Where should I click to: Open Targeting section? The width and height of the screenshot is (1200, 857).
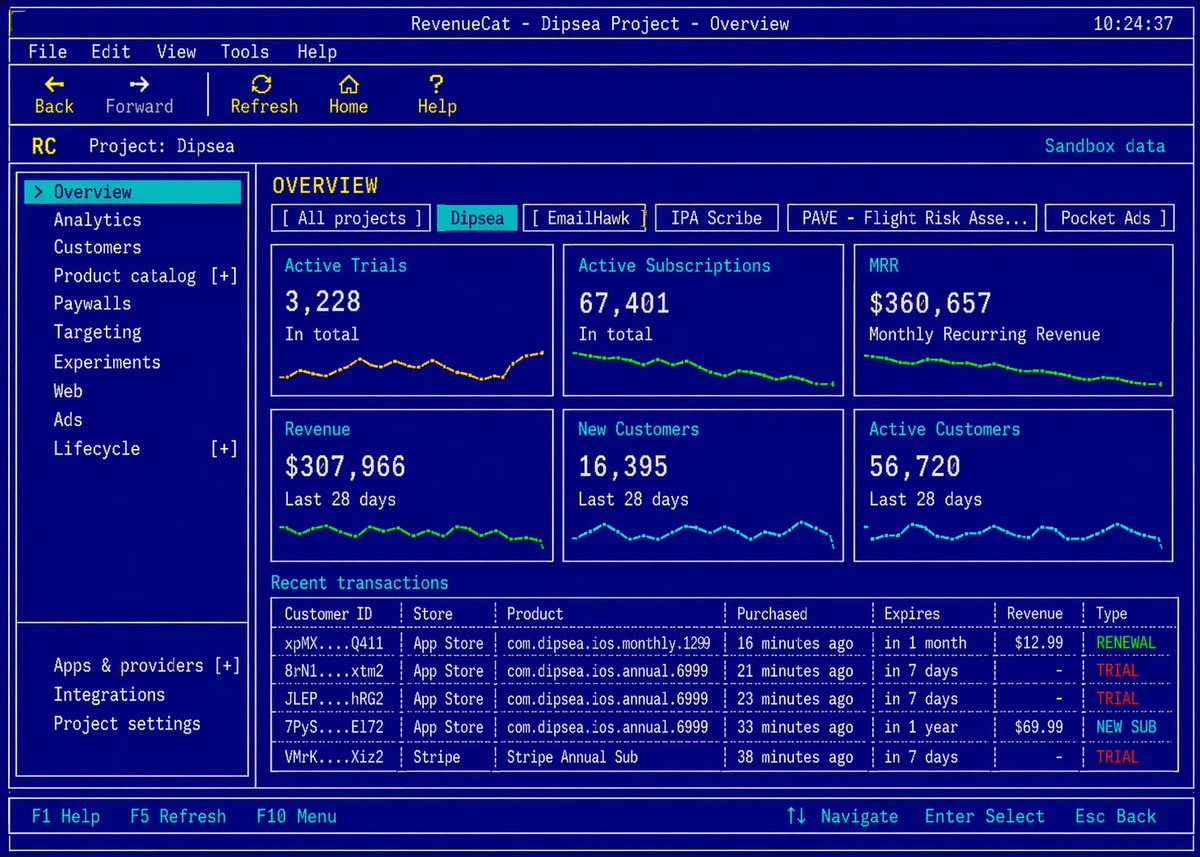(x=97, y=332)
